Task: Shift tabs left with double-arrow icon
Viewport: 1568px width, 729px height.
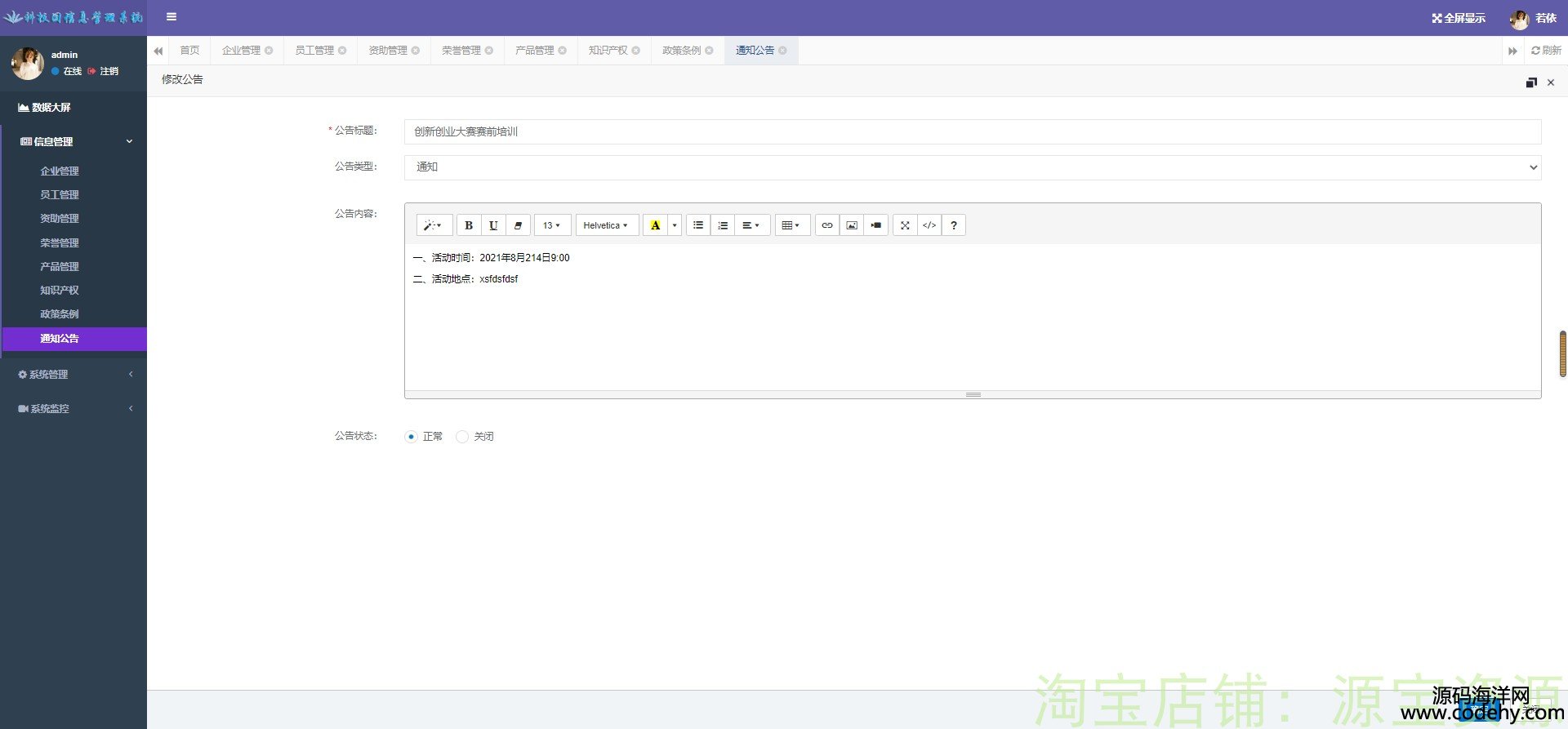Action: 158,51
